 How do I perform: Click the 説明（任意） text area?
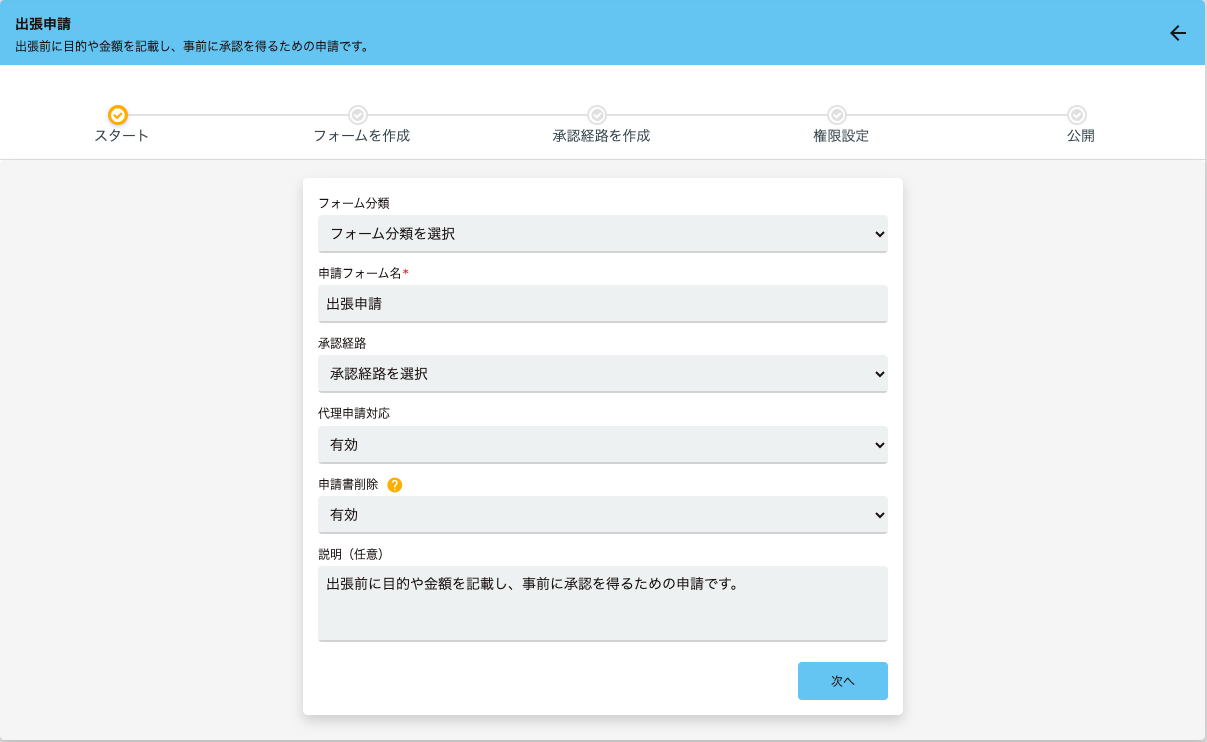(602, 603)
